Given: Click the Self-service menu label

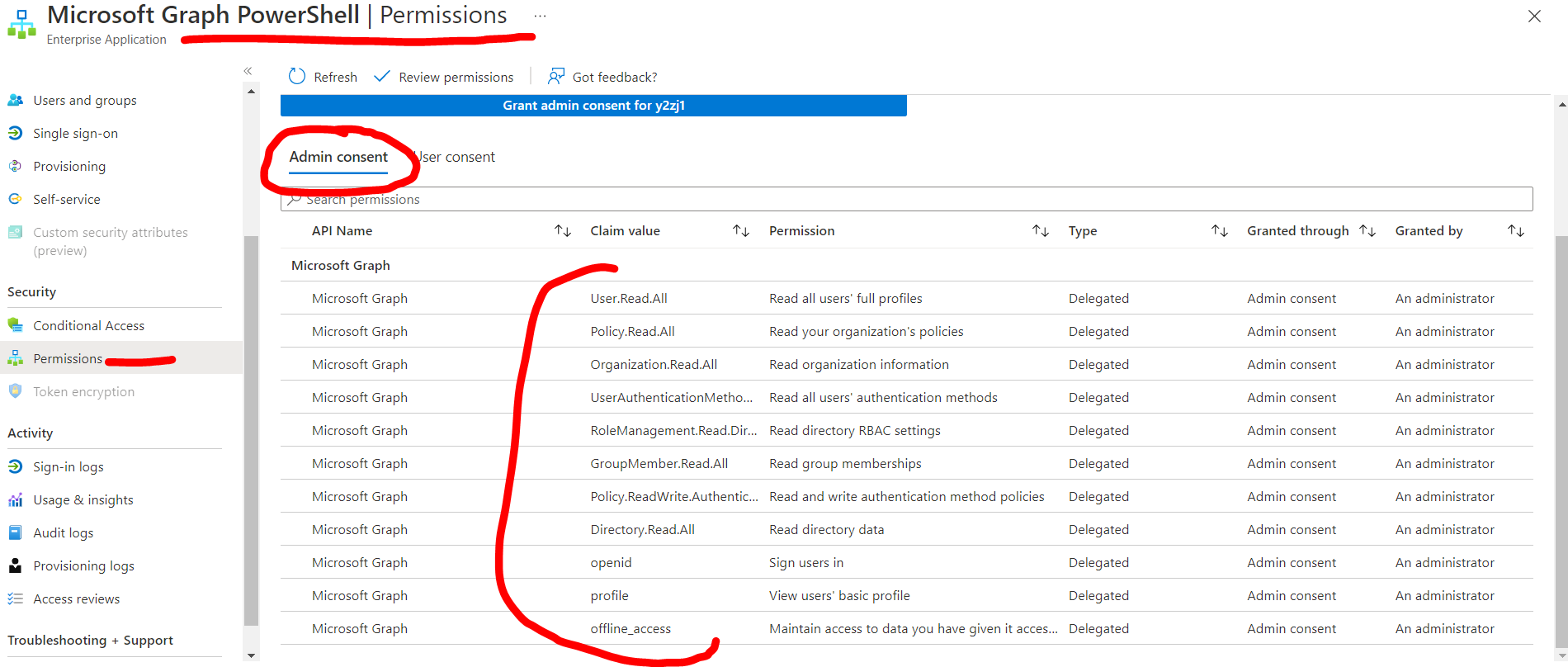Looking at the screenshot, I should (67, 199).
